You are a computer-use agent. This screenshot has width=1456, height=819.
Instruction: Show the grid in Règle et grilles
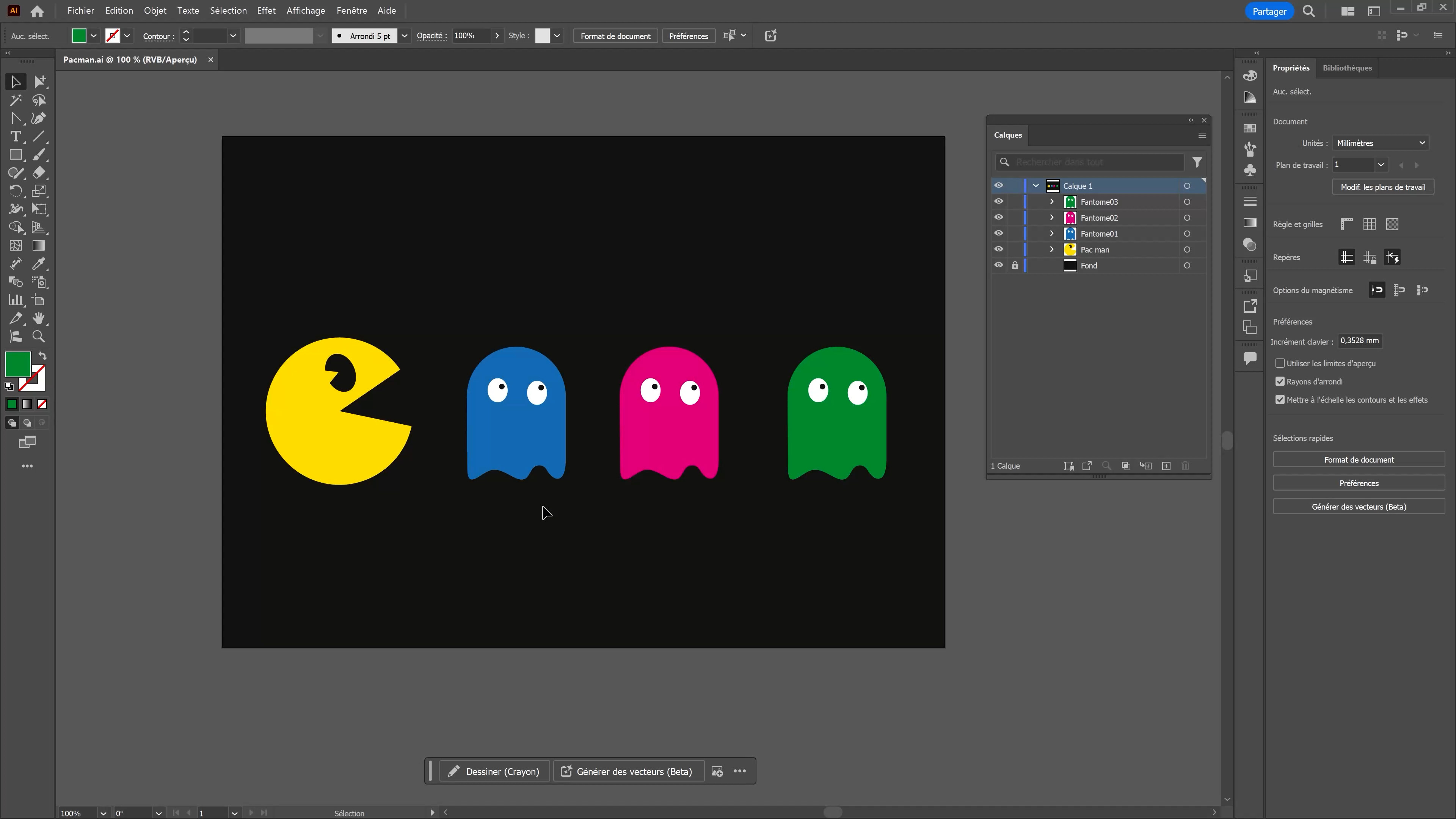click(1369, 224)
